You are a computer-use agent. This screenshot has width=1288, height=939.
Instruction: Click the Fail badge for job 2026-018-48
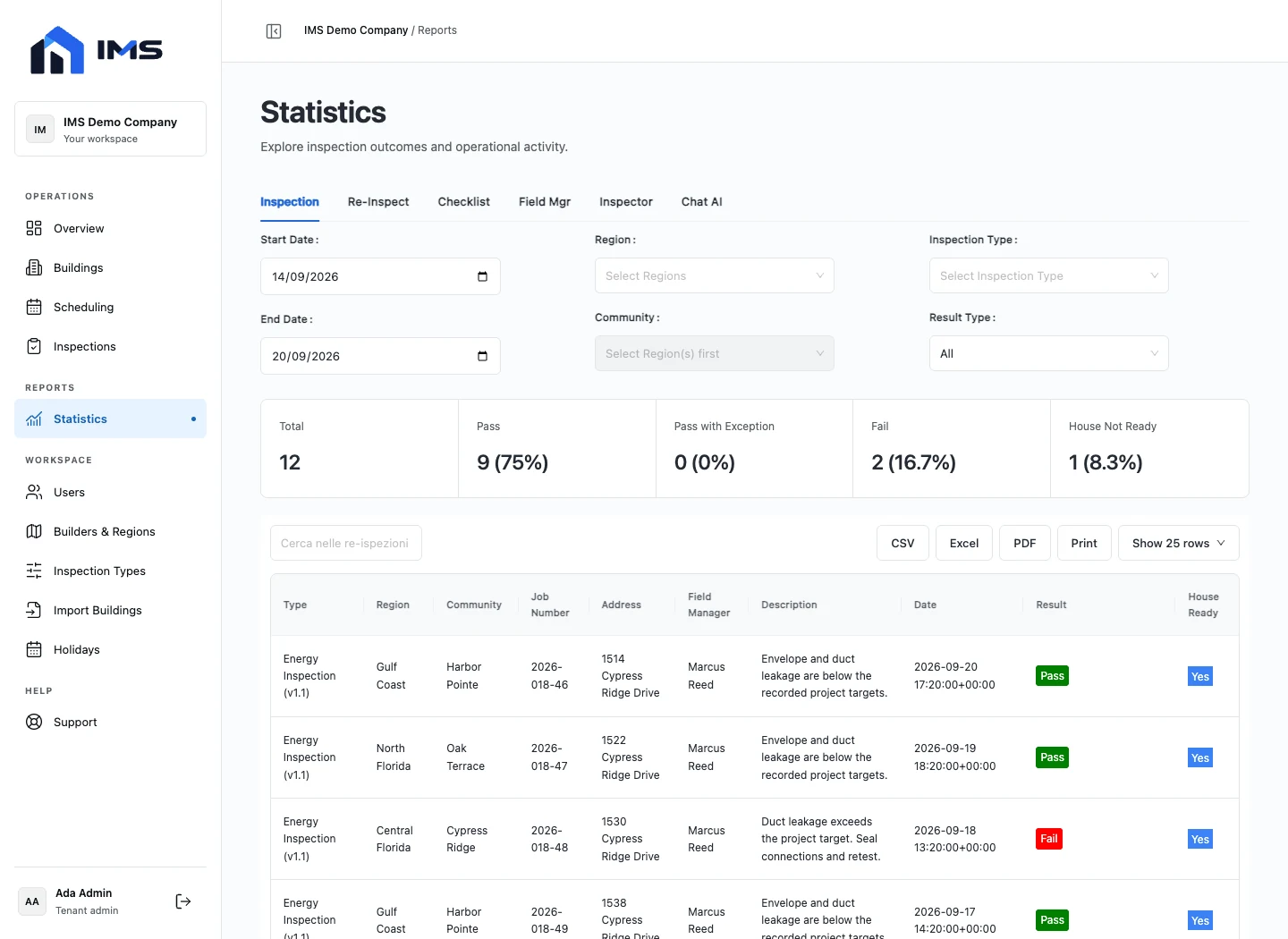(x=1049, y=839)
